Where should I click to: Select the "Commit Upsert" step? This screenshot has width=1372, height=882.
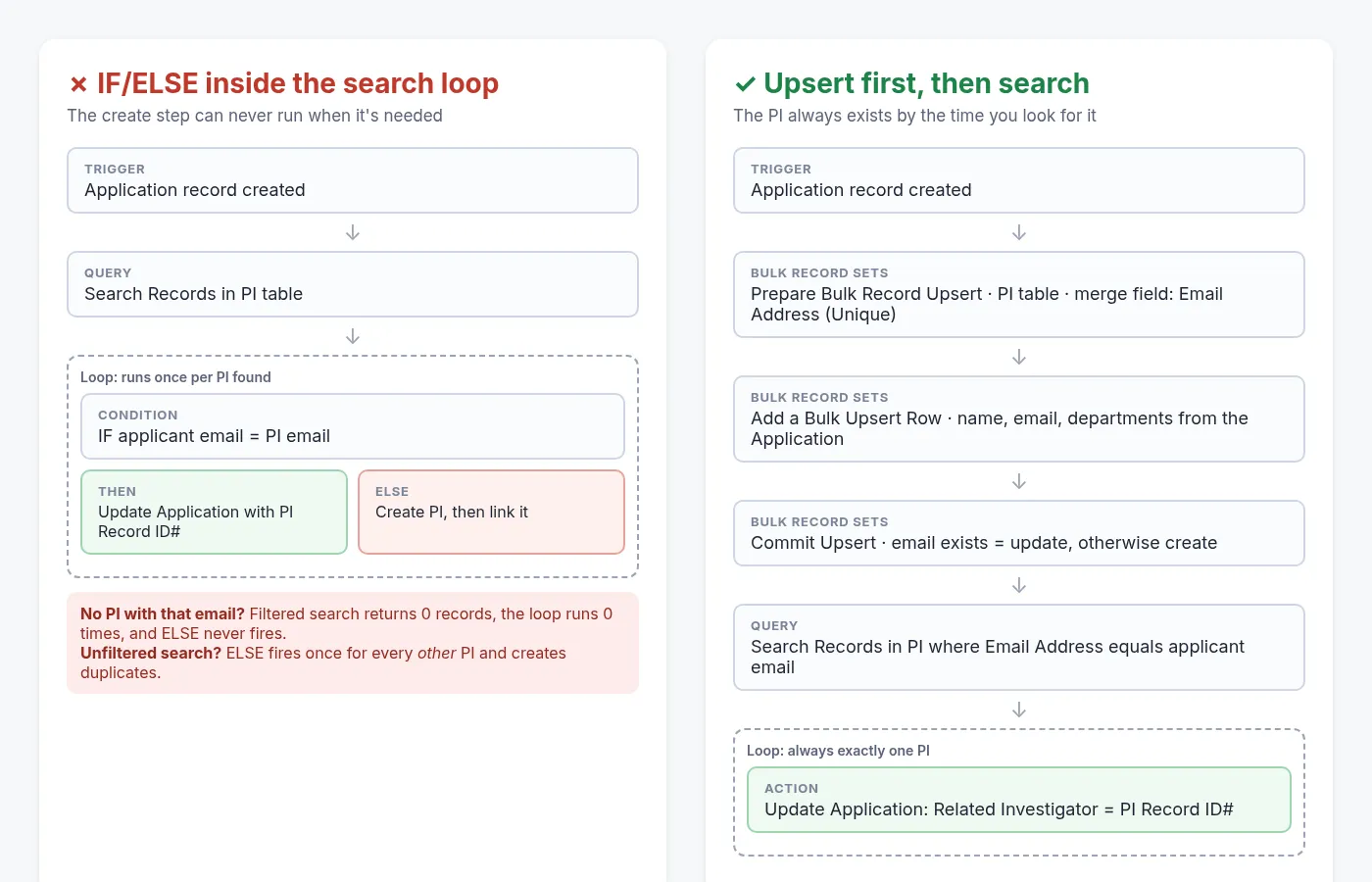(1019, 533)
